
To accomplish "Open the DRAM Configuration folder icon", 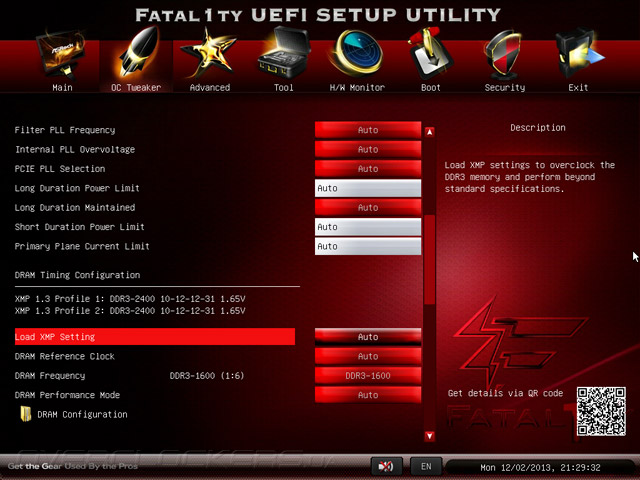I will [x=26, y=414].
